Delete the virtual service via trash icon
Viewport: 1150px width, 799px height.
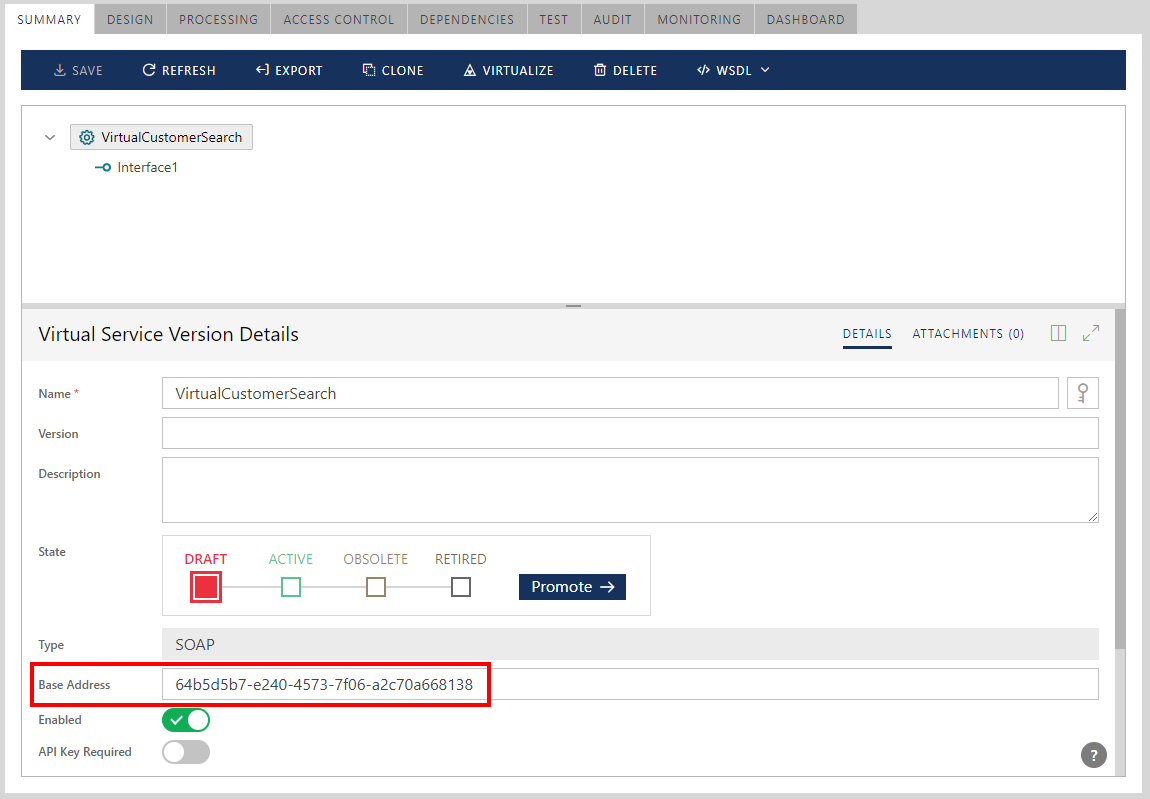[600, 70]
